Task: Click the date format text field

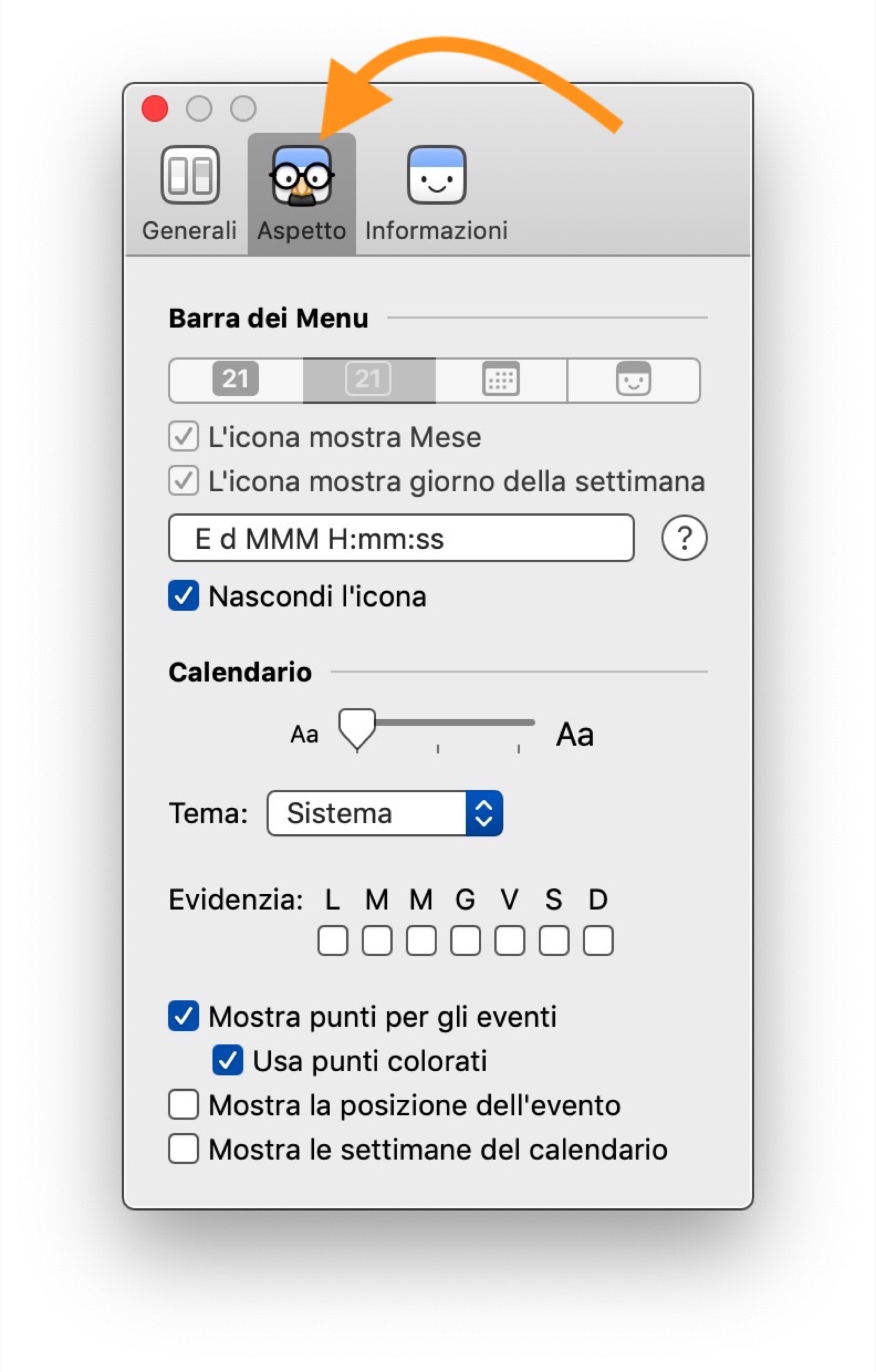Action: [401, 538]
